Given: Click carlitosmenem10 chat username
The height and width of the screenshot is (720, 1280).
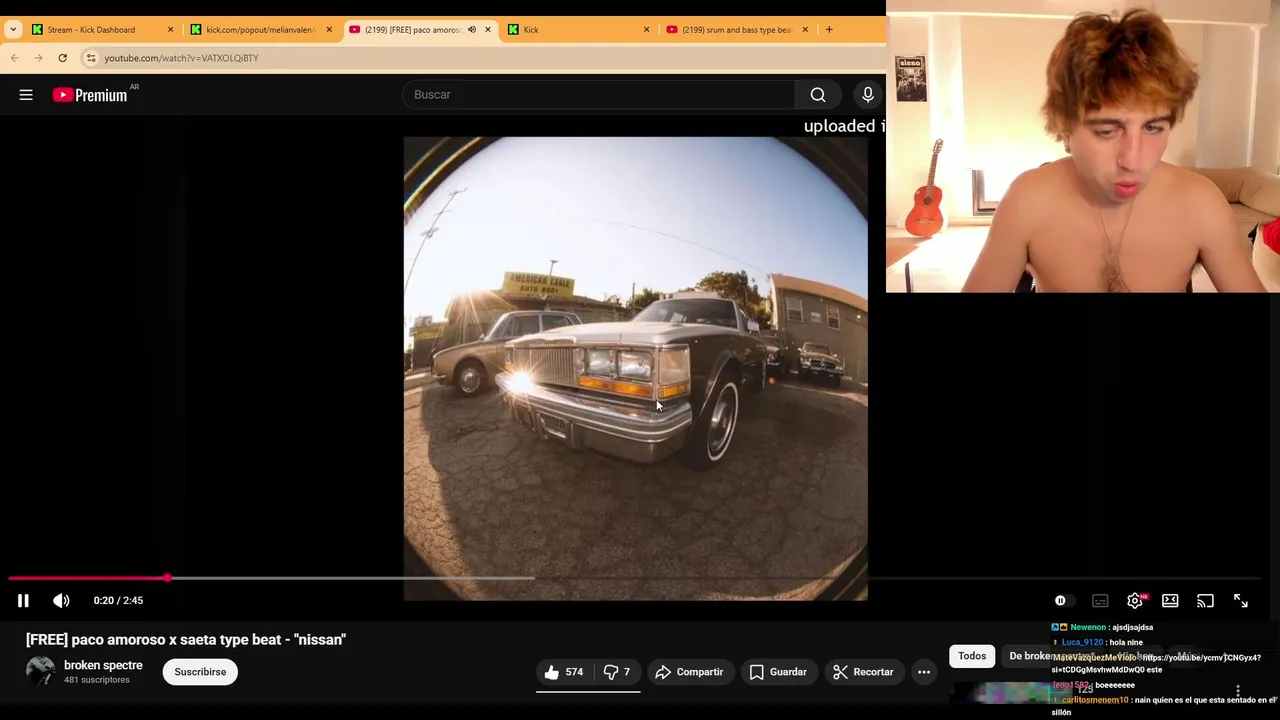Looking at the screenshot, I should click(1095, 700).
